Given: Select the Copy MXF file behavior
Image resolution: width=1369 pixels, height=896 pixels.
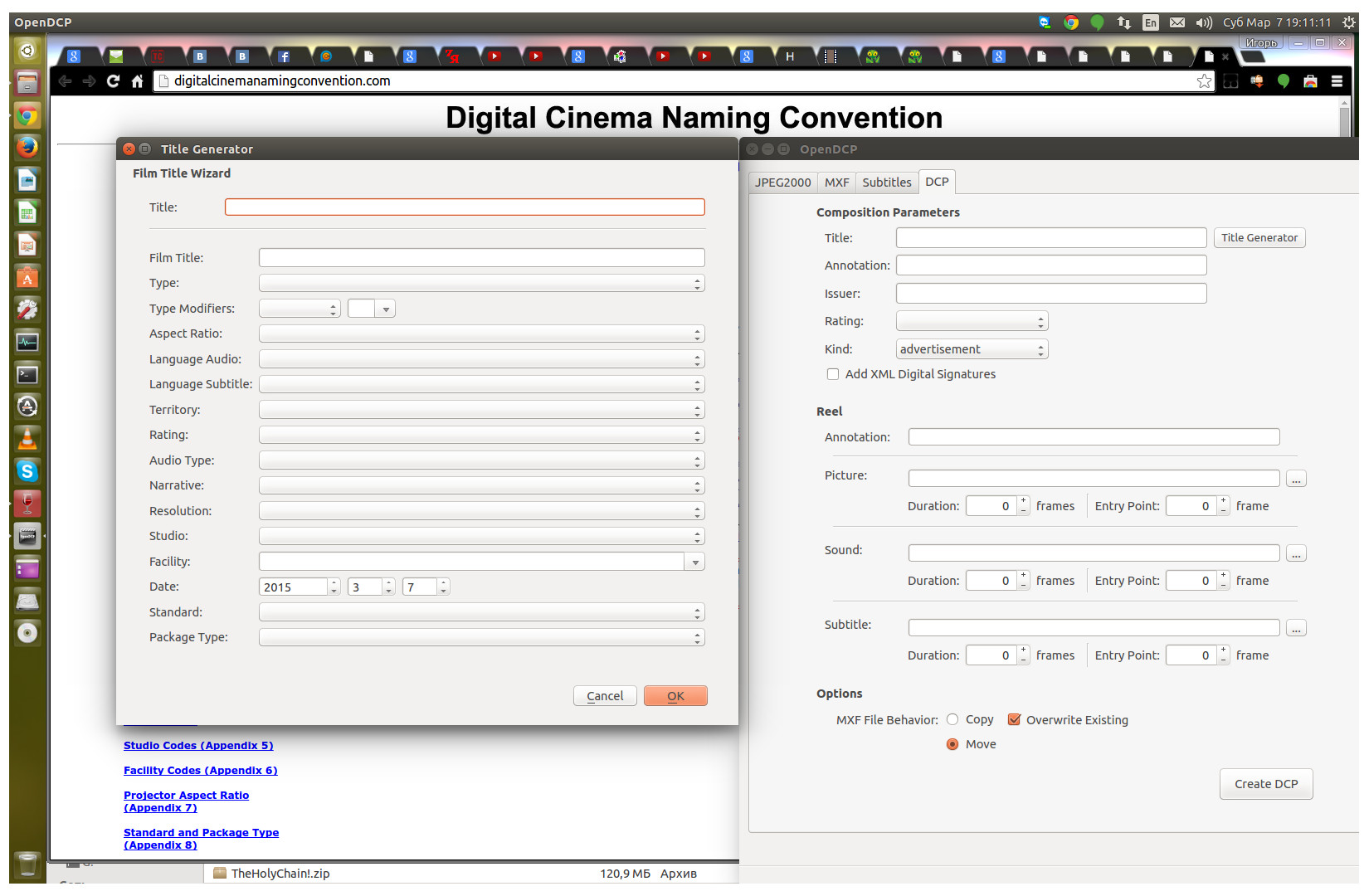Looking at the screenshot, I should coord(952,719).
